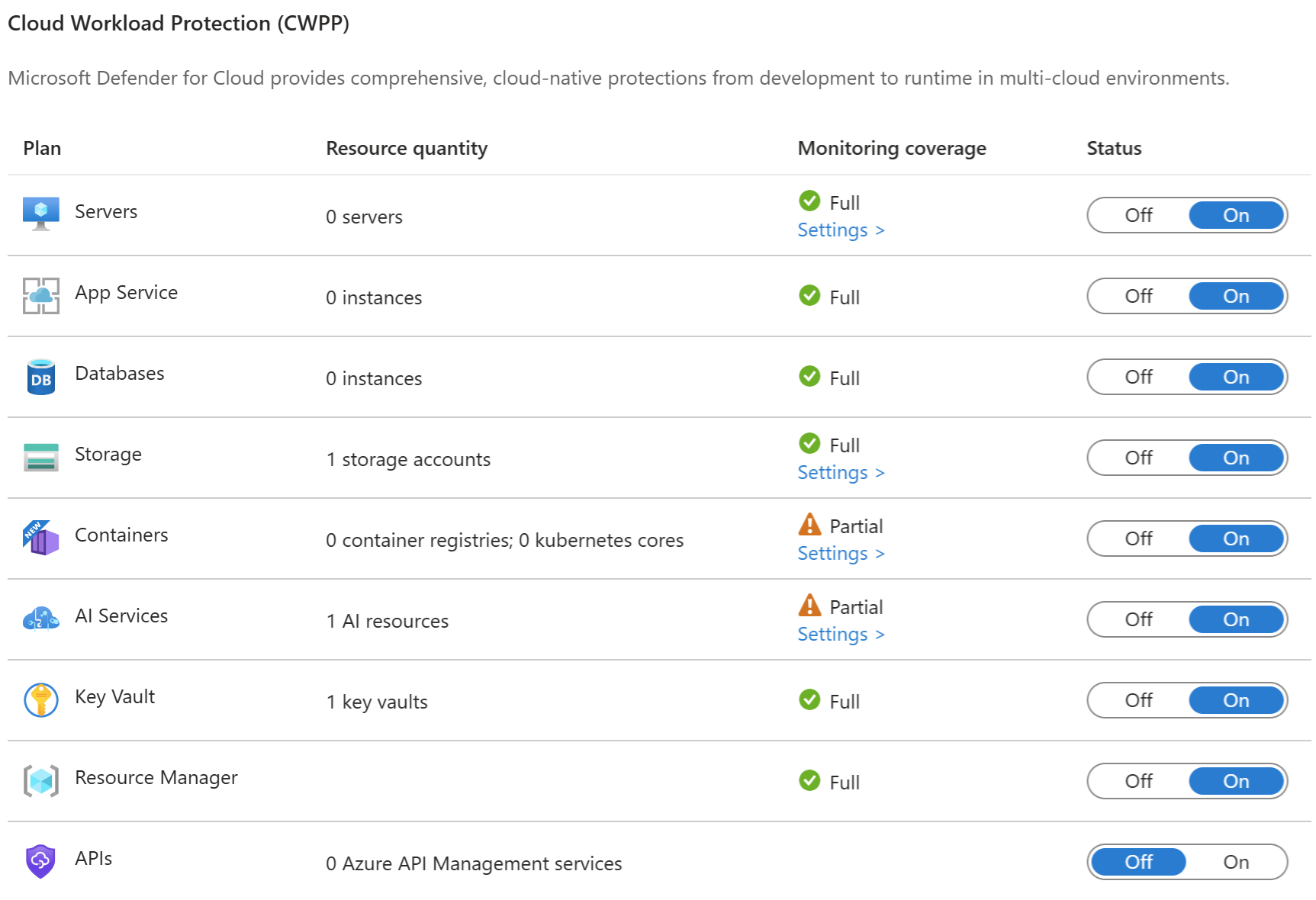Turn off the Resource Manager plan
The height and width of the screenshot is (900, 1316).
coord(1138,781)
